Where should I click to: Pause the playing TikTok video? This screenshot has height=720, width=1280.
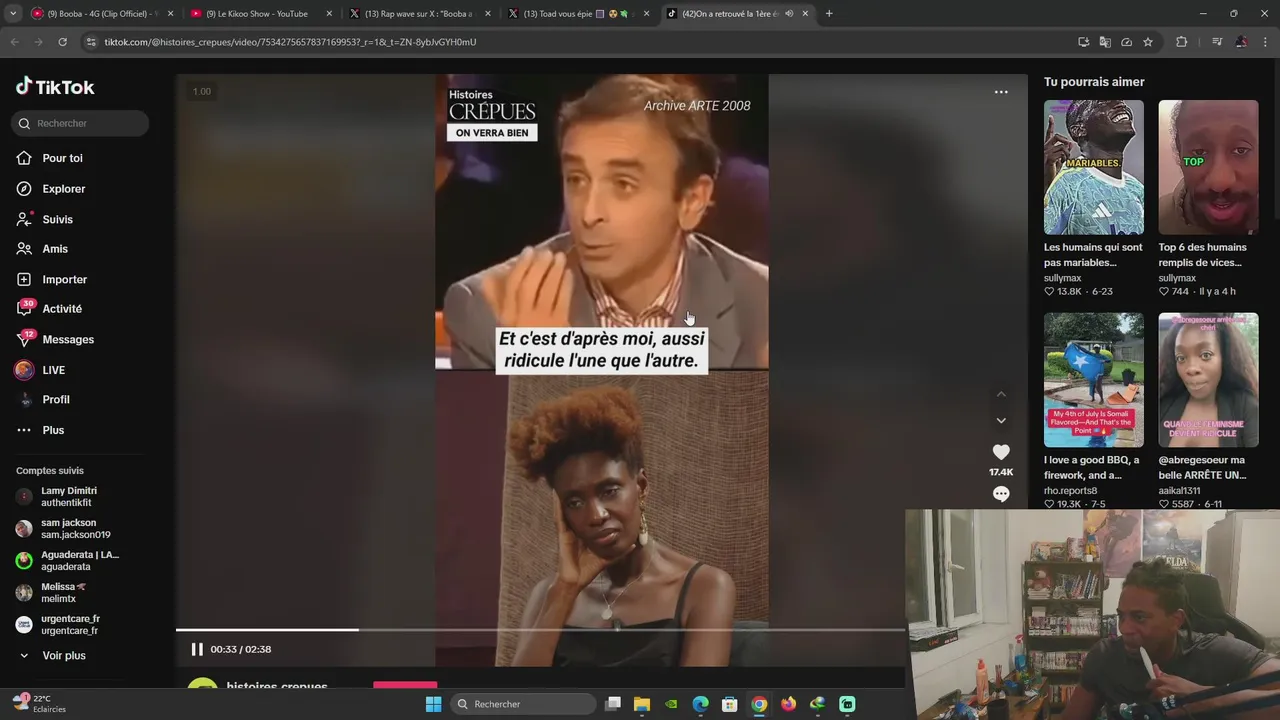coord(197,649)
